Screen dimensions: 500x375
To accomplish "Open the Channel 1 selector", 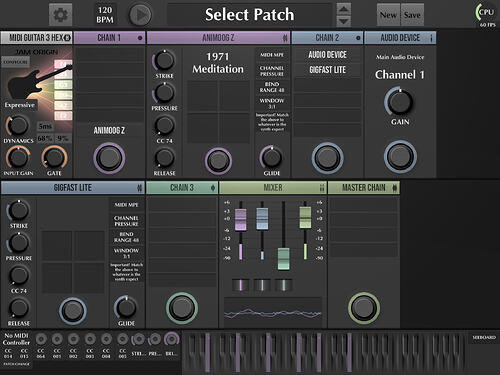I will tap(400, 75).
